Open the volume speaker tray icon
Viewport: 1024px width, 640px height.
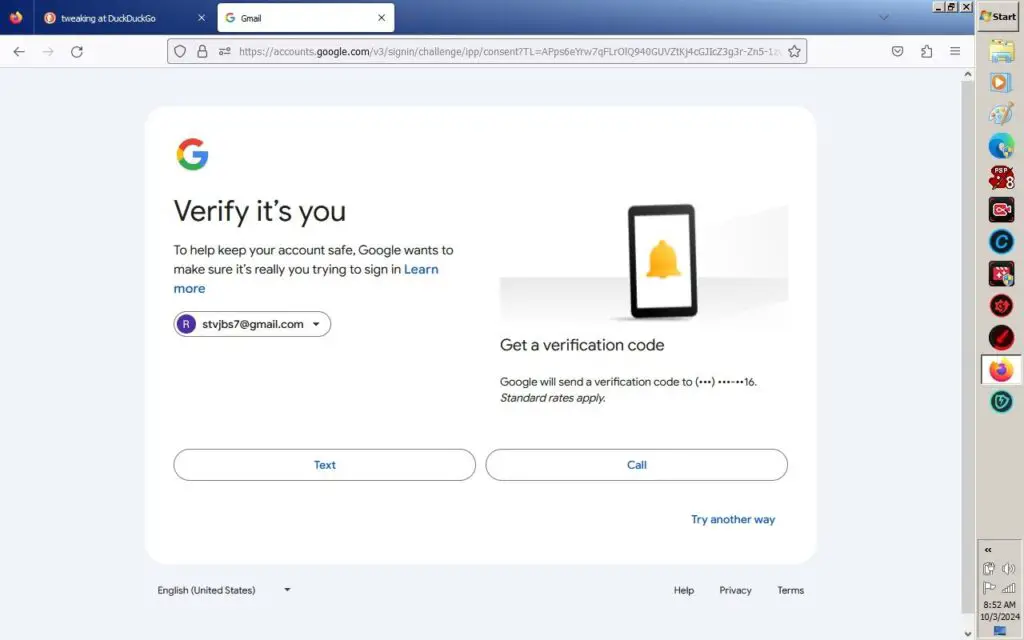[x=1009, y=569]
